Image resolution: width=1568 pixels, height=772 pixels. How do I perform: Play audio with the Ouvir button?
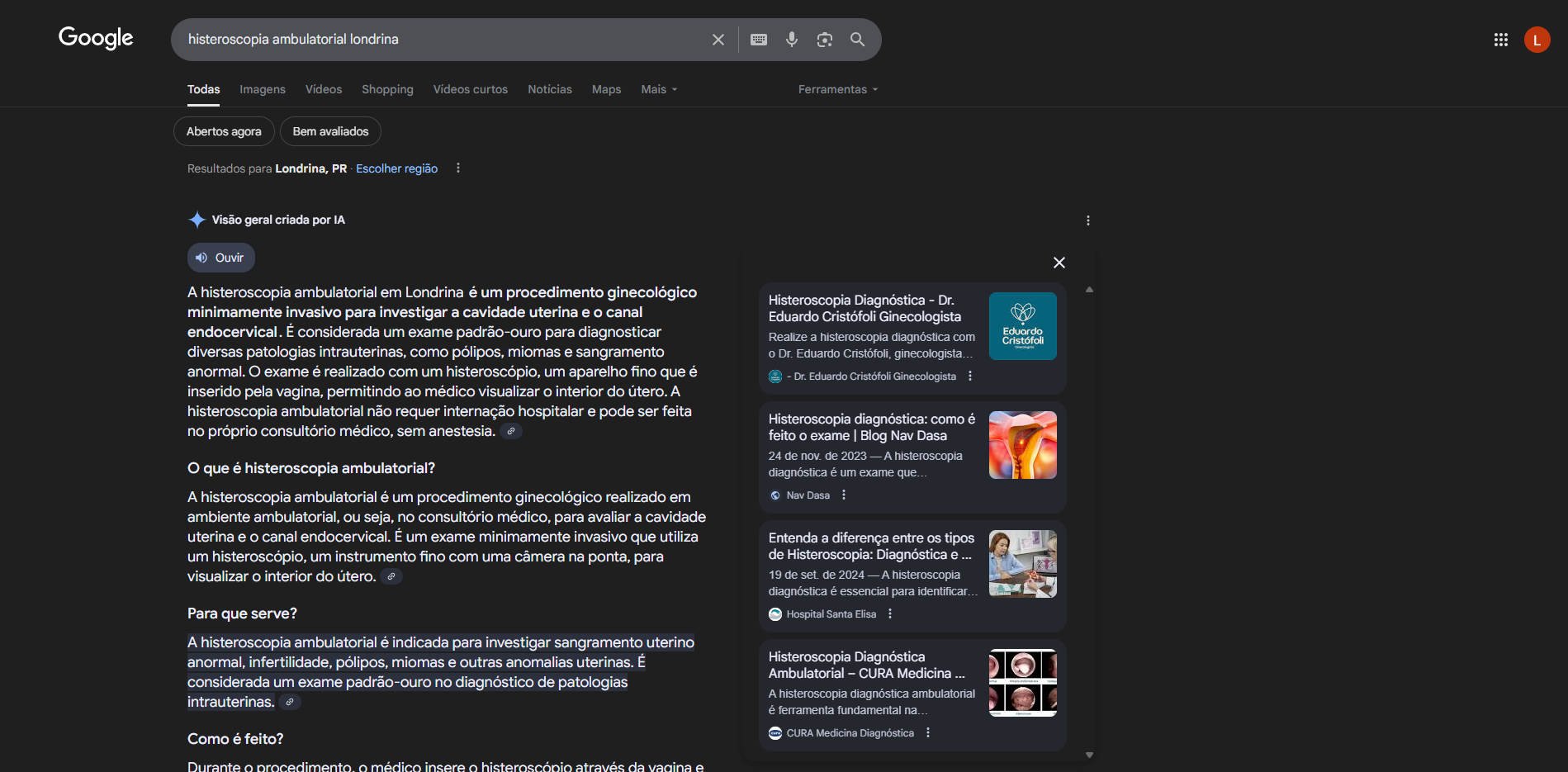click(x=220, y=258)
